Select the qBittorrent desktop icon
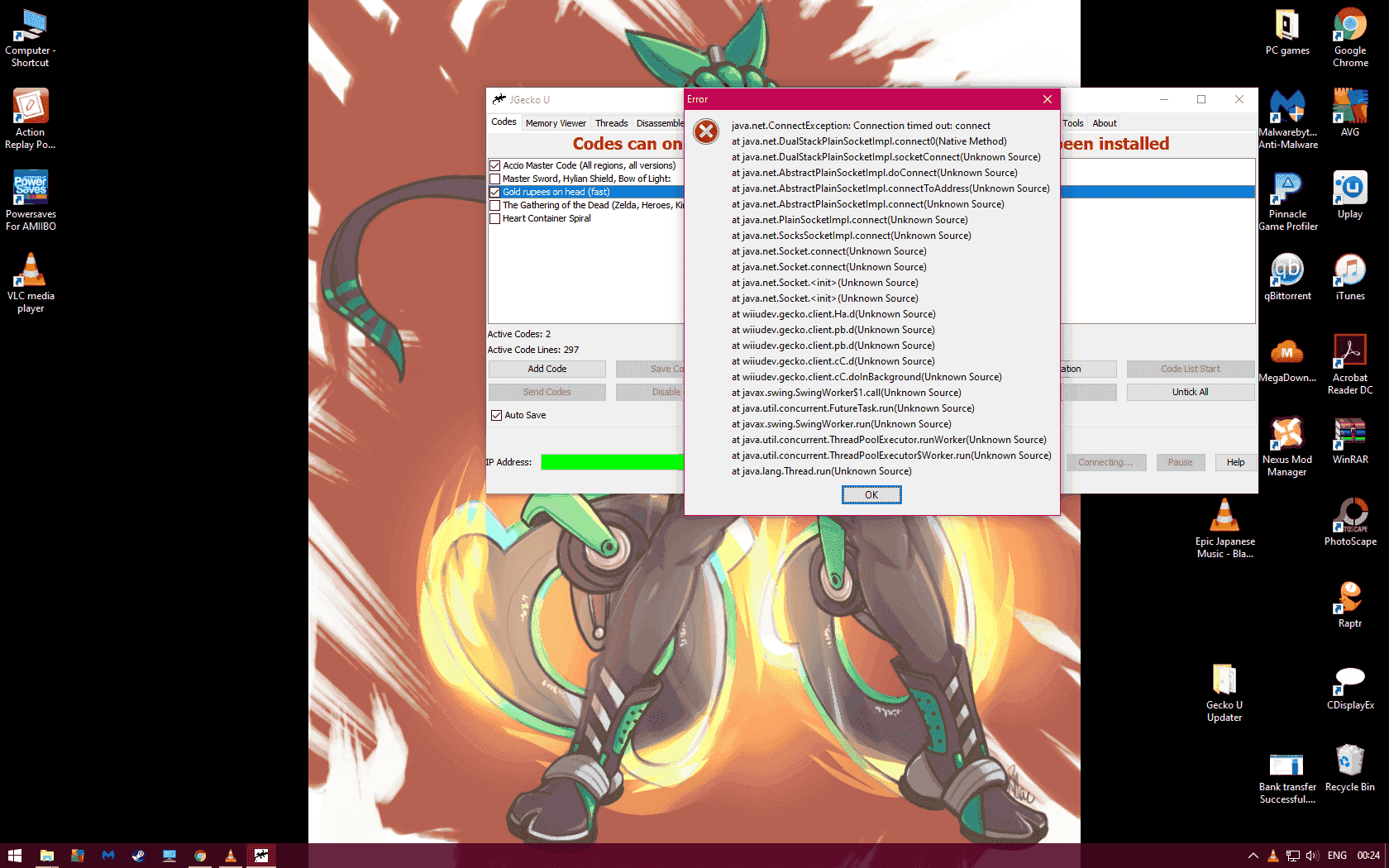 [1287, 277]
